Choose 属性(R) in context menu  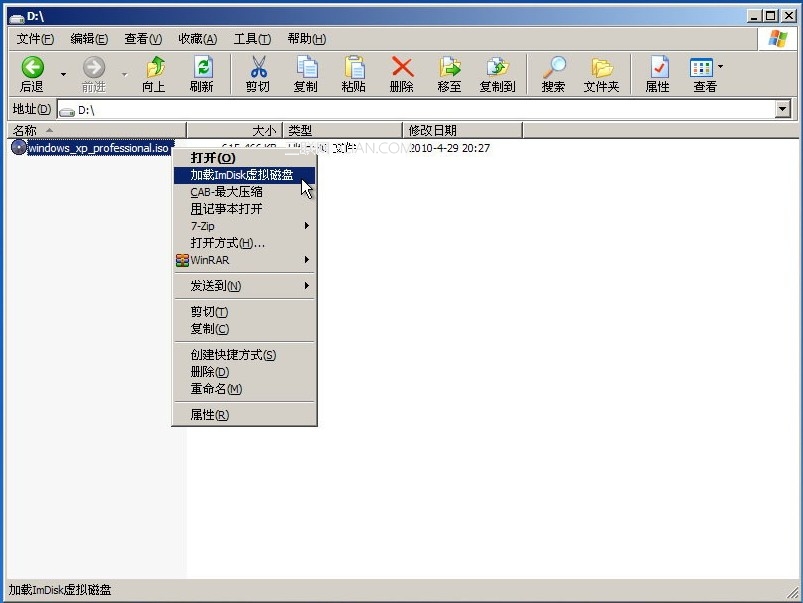click(x=244, y=414)
